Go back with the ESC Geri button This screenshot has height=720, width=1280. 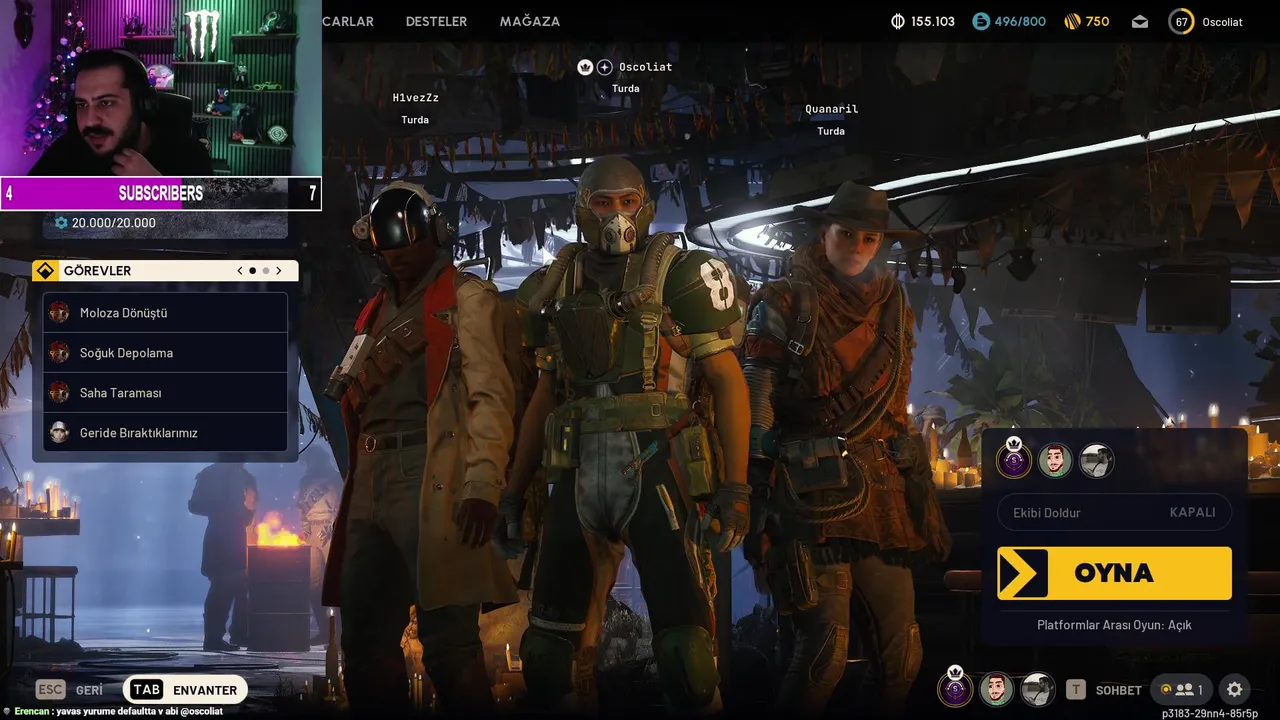[x=70, y=690]
